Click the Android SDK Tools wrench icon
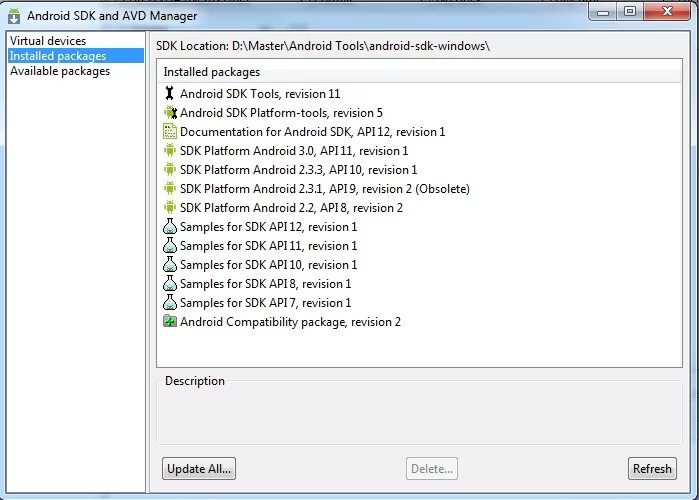This screenshot has height=500, width=699. coord(169,94)
